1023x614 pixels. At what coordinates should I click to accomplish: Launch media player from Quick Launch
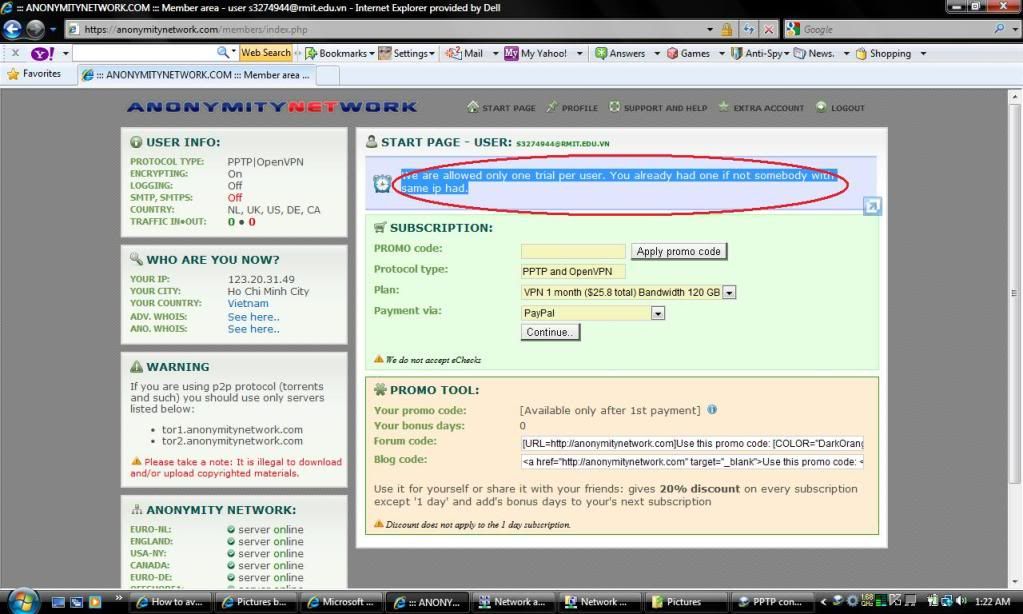click(x=95, y=602)
